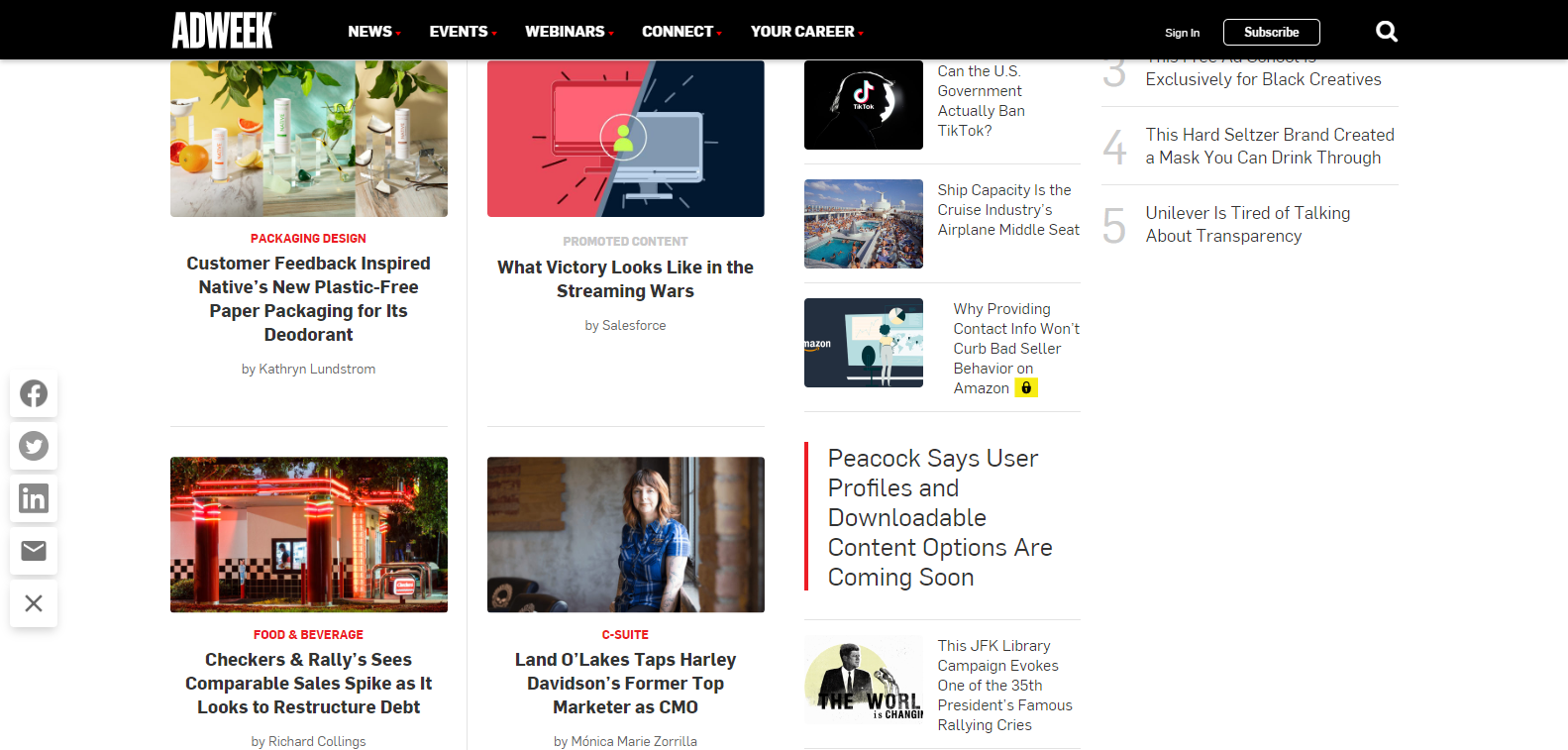Open the TikTok ban article thumbnail
The width and height of the screenshot is (1568, 750).
(863, 105)
